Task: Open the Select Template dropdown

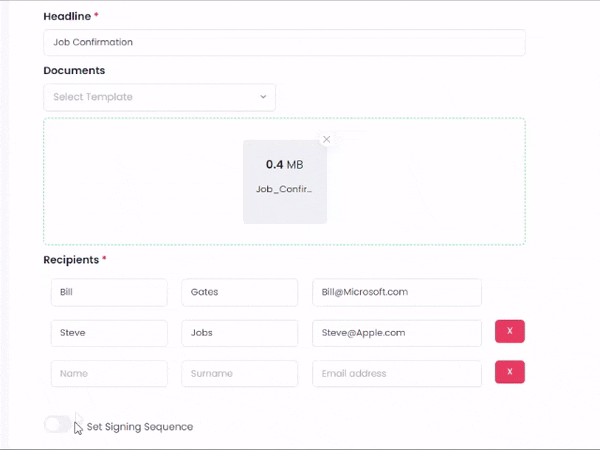Action: (159, 97)
